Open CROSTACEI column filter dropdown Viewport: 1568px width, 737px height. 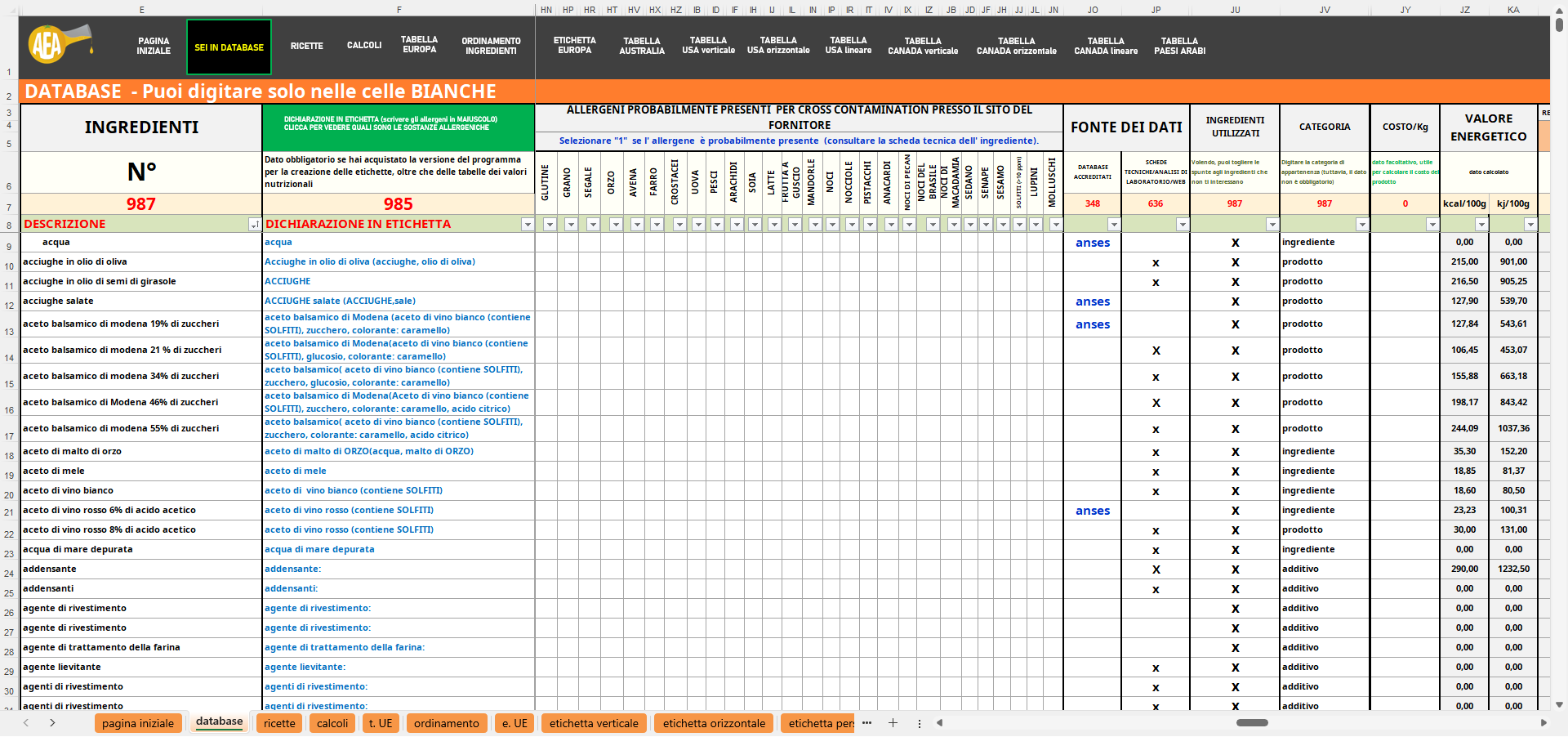coord(679,225)
